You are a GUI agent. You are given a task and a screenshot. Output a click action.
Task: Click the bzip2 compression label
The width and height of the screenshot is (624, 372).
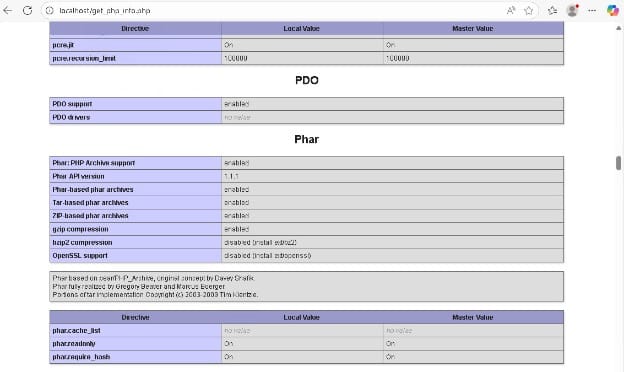pyautogui.click(x=82, y=243)
